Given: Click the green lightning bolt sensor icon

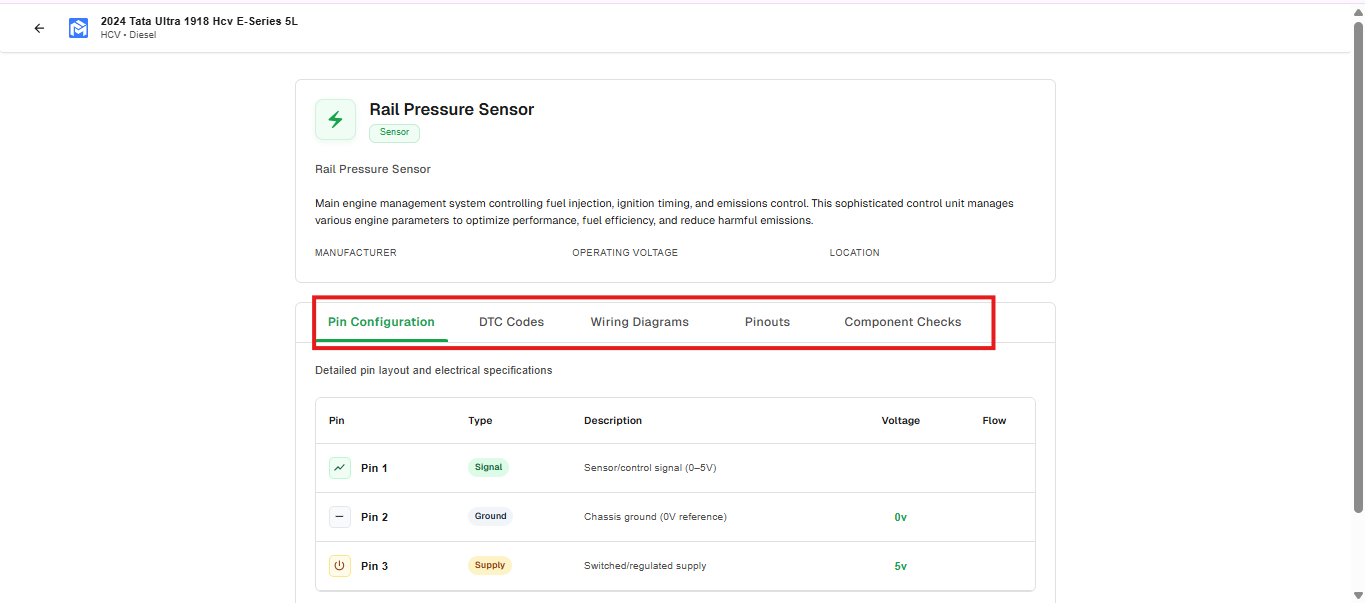Looking at the screenshot, I should pos(335,119).
